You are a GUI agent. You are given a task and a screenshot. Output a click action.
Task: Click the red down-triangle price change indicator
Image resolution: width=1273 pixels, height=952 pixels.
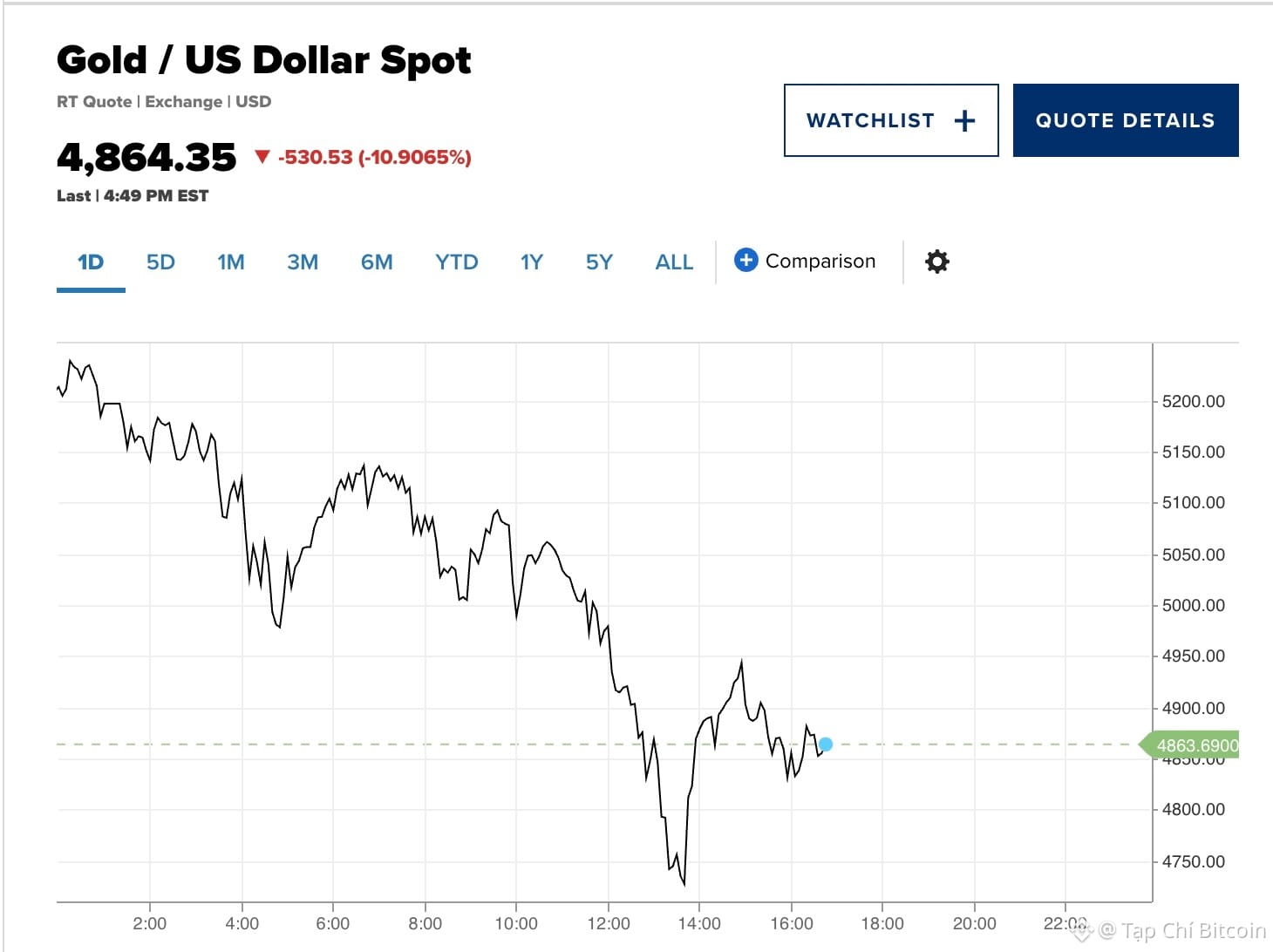tap(262, 157)
